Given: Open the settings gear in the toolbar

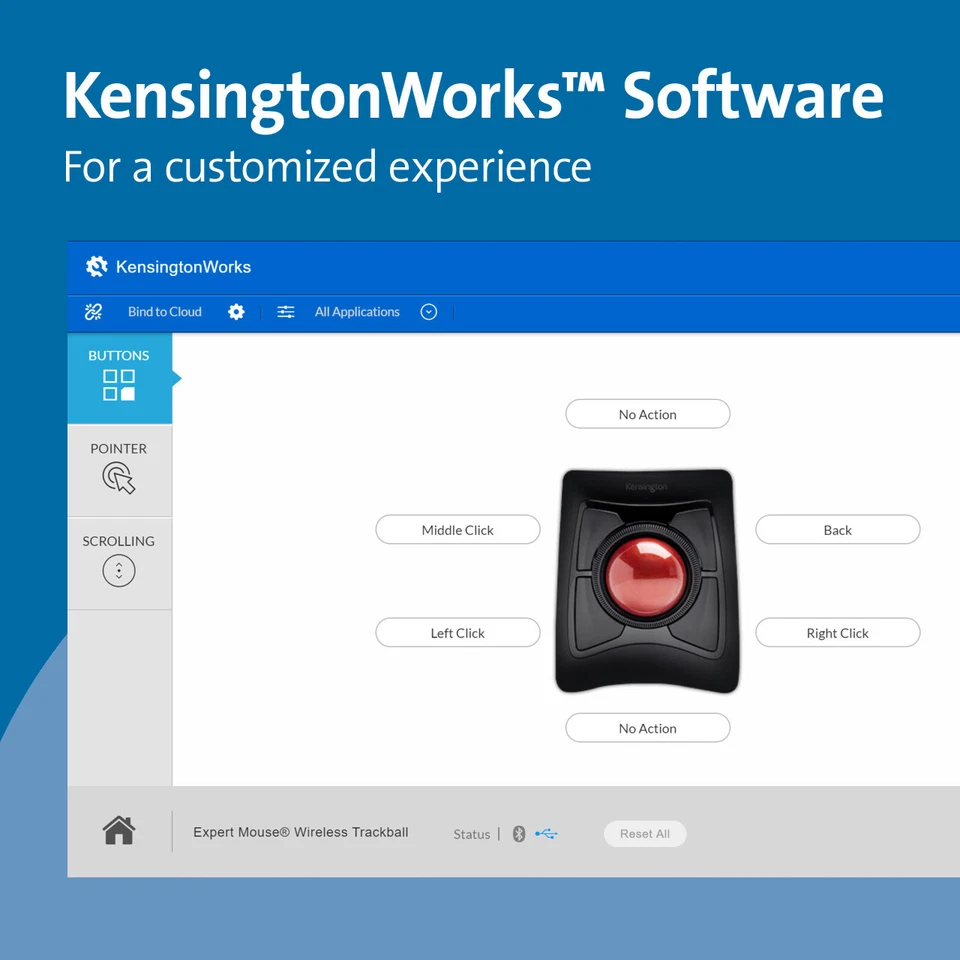Looking at the screenshot, I should [236, 311].
